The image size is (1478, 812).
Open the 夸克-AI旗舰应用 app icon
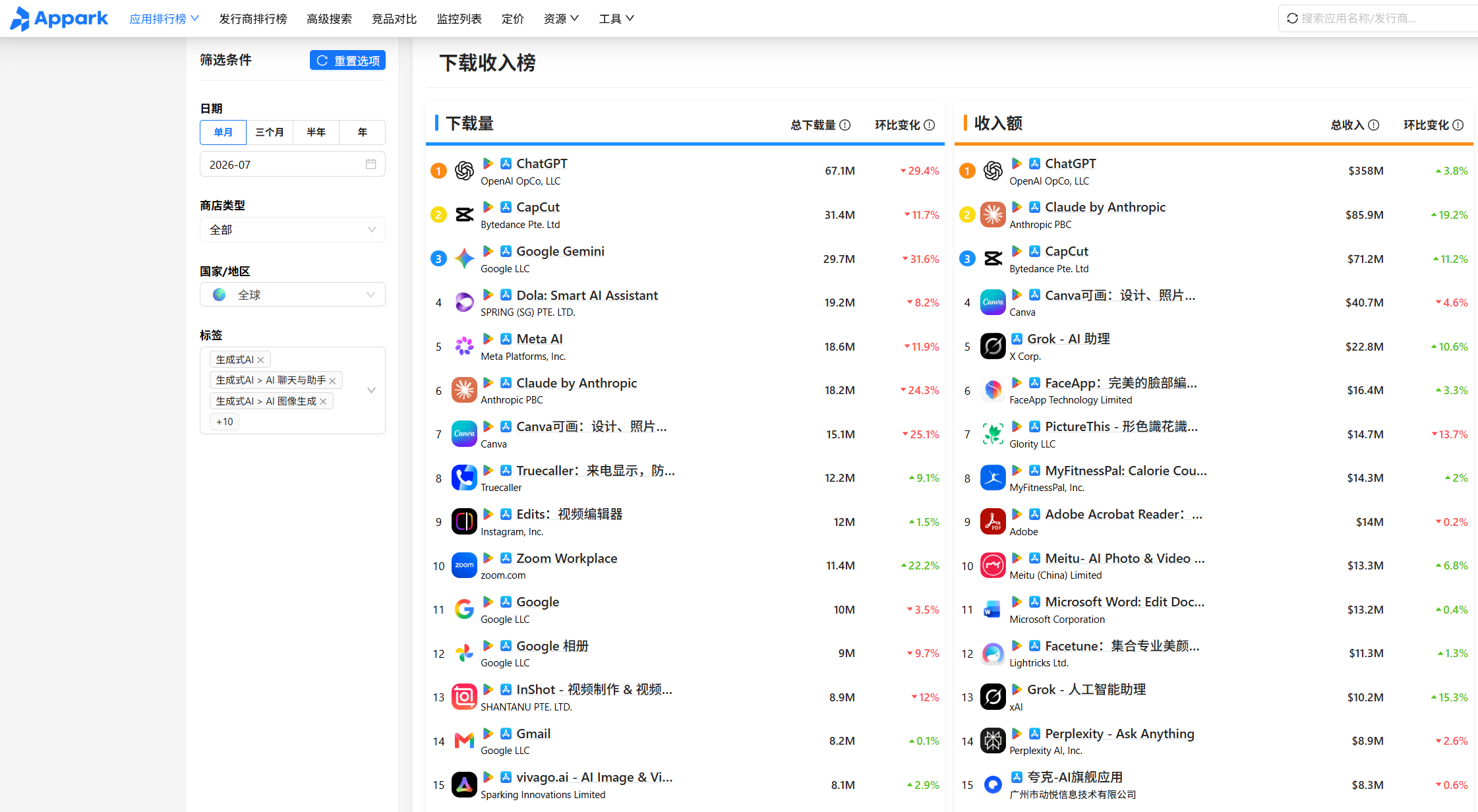coord(993,785)
